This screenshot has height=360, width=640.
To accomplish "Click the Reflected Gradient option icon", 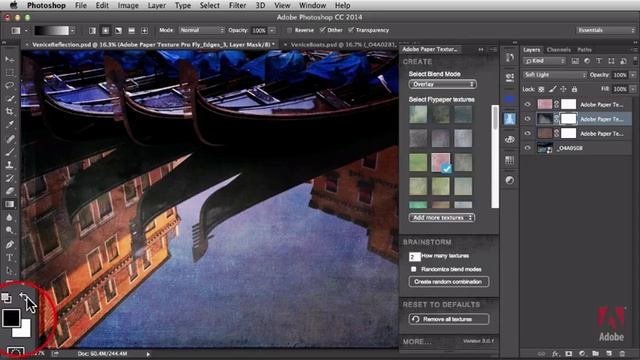I will click(x=131, y=31).
